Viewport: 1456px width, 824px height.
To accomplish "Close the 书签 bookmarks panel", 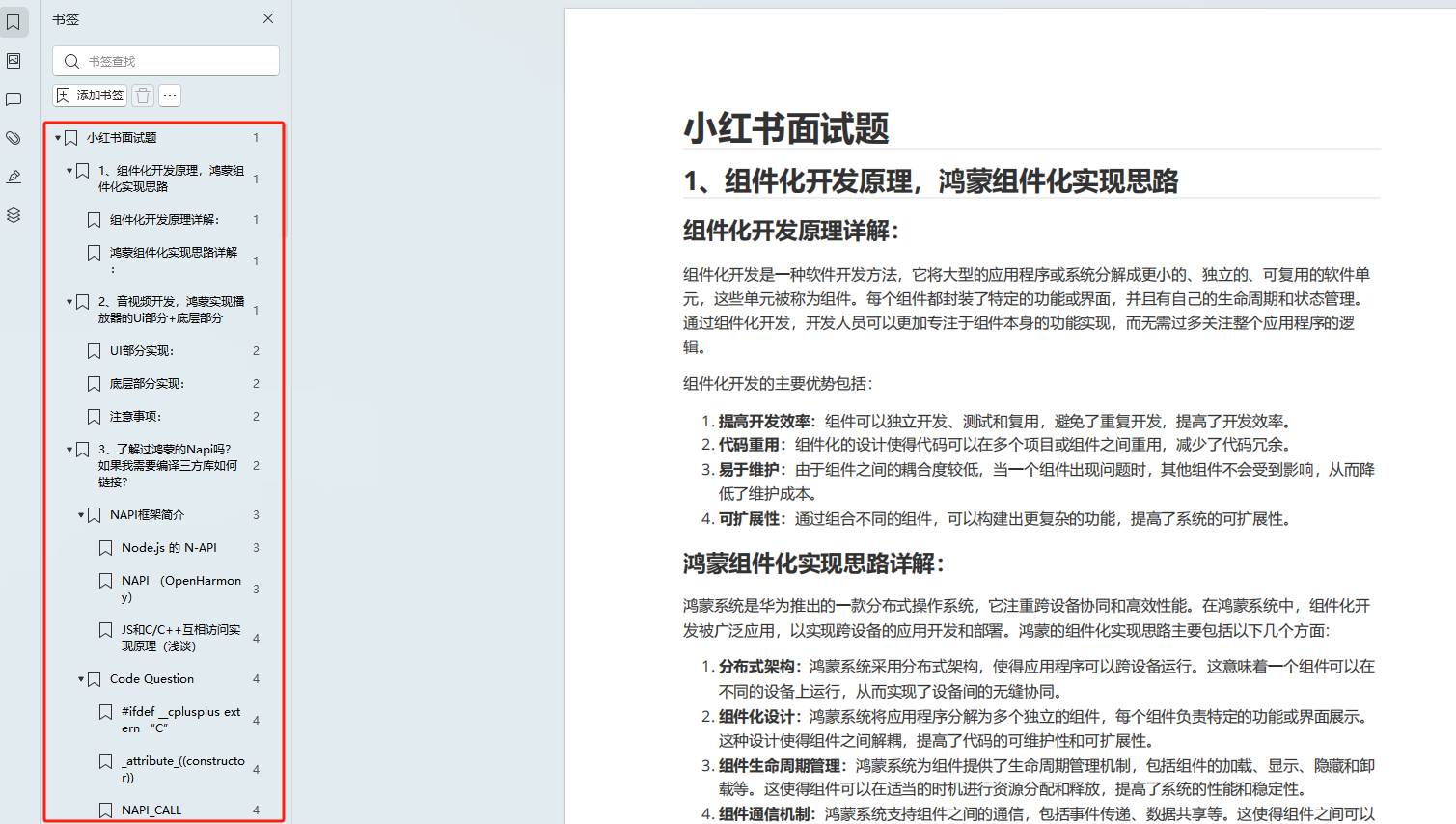I will click(268, 18).
